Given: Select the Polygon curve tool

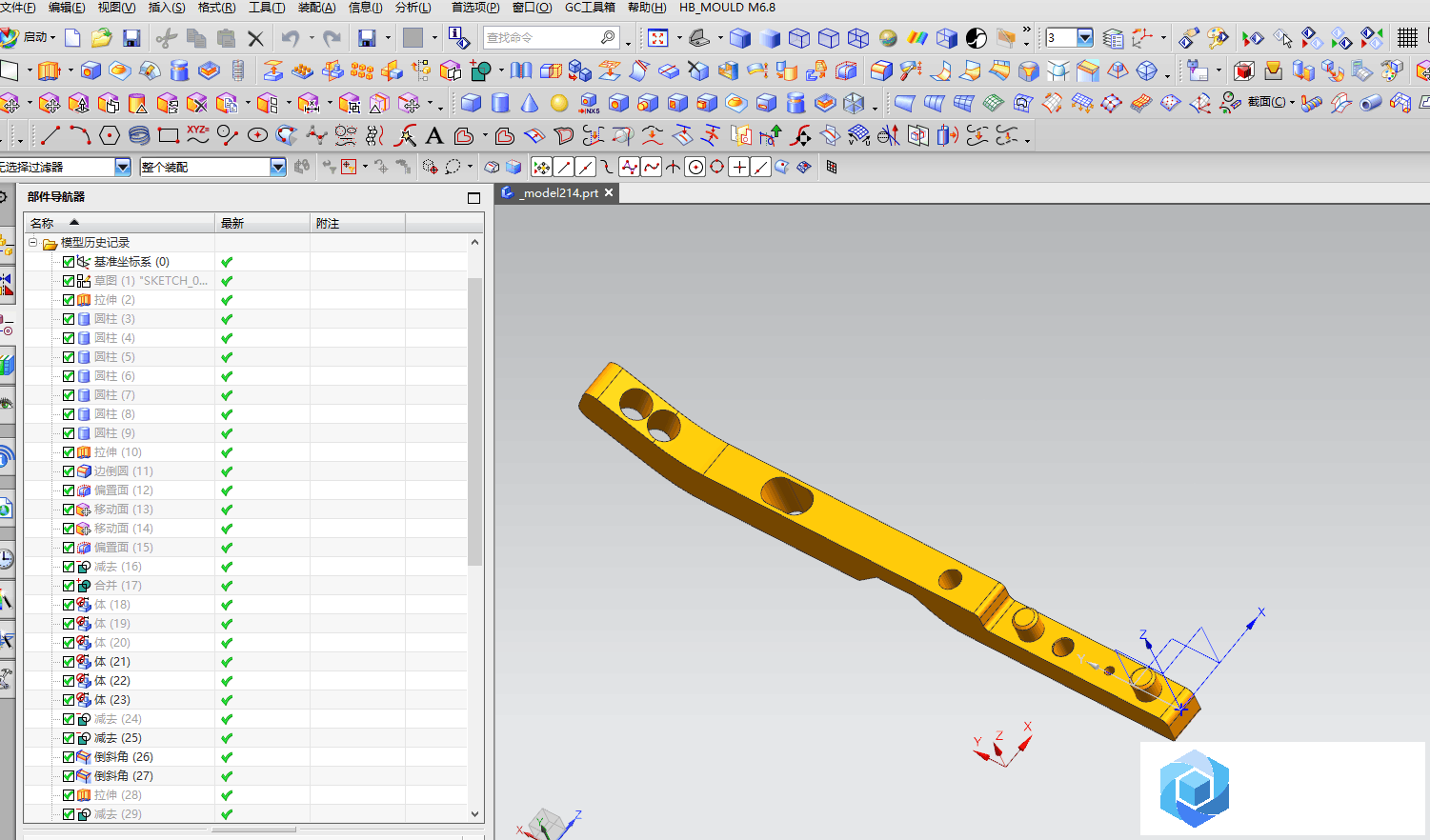Looking at the screenshot, I should [110, 136].
